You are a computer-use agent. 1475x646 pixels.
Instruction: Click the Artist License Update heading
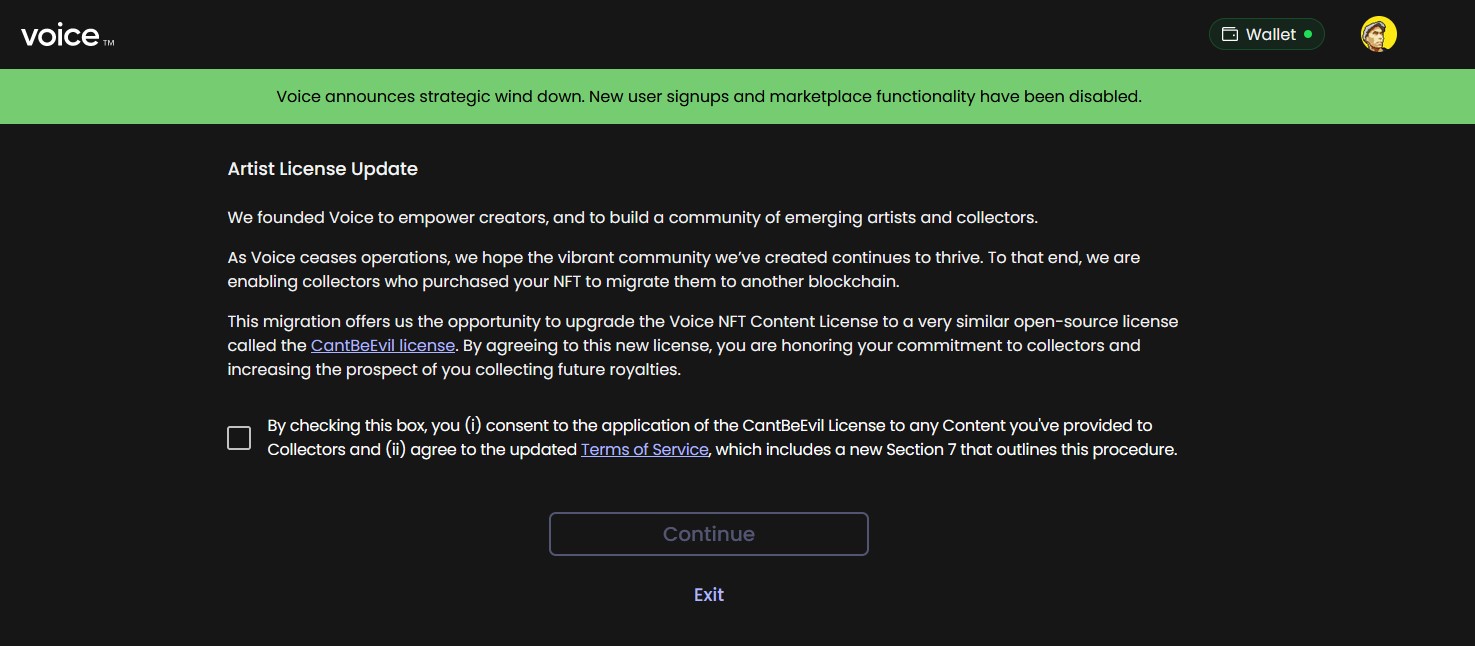[x=322, y=169]
